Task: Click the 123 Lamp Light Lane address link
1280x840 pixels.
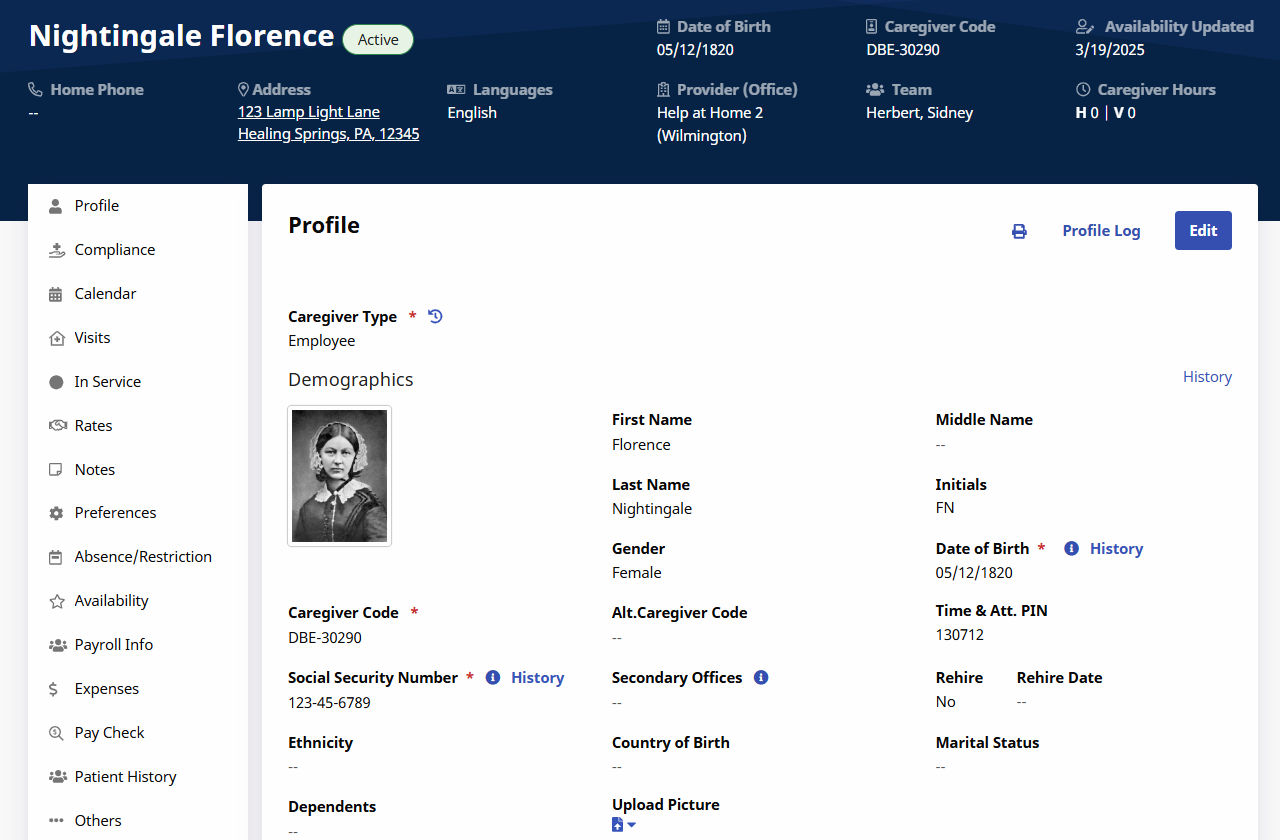Action: pos(309,112)
